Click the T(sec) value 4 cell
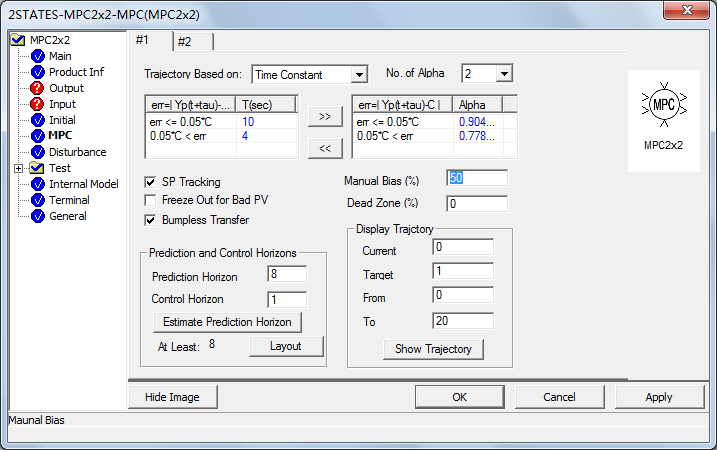This screenshot has width=717, height=450. point(266,136)
